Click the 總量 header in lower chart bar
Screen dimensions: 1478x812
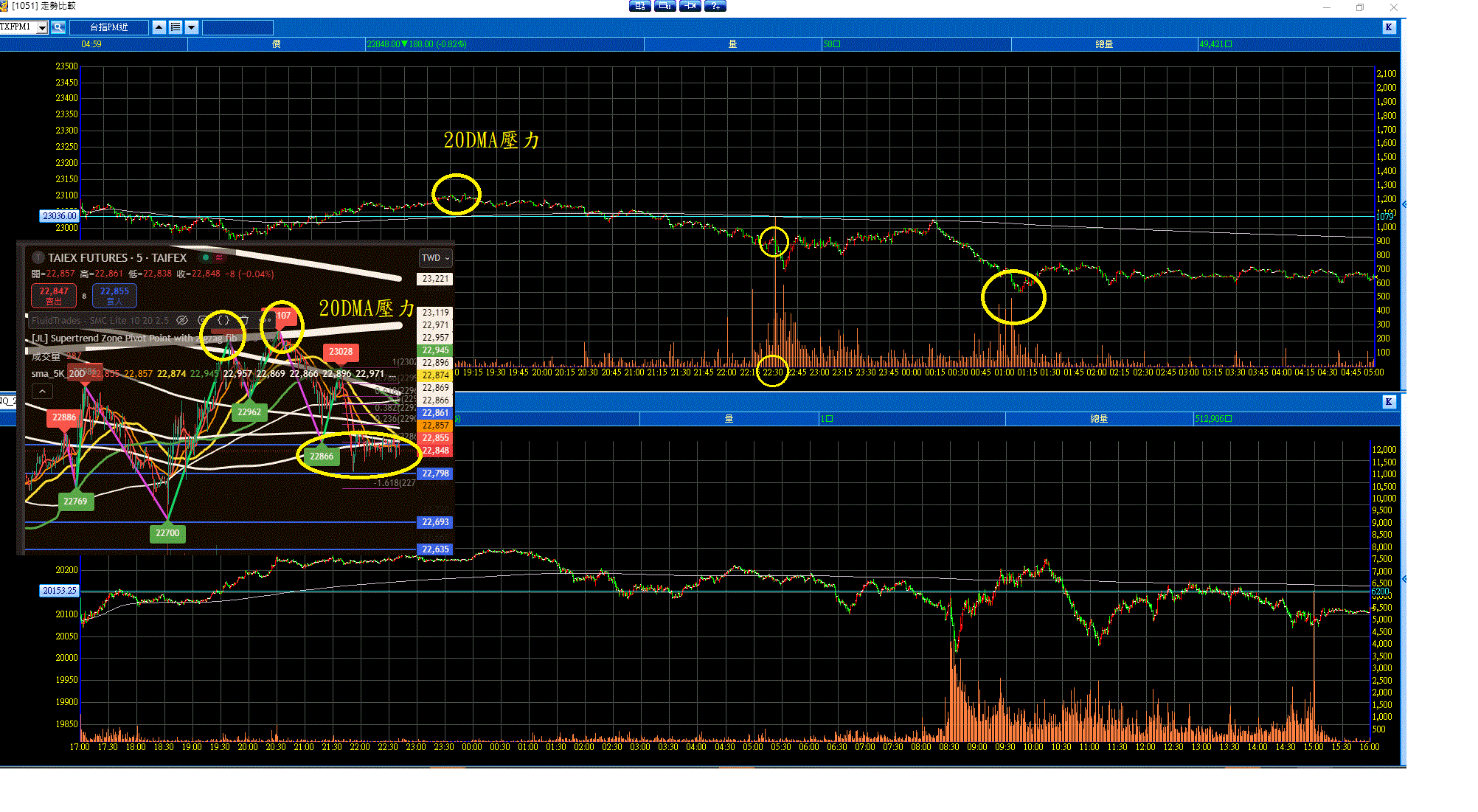point(1099,419)
